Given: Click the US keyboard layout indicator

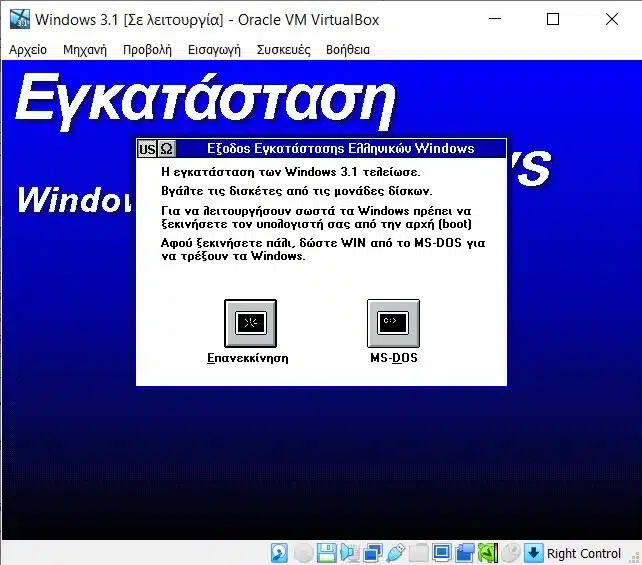Looking at the screenshot, I should pyautogui.click(x=147, y=149).
